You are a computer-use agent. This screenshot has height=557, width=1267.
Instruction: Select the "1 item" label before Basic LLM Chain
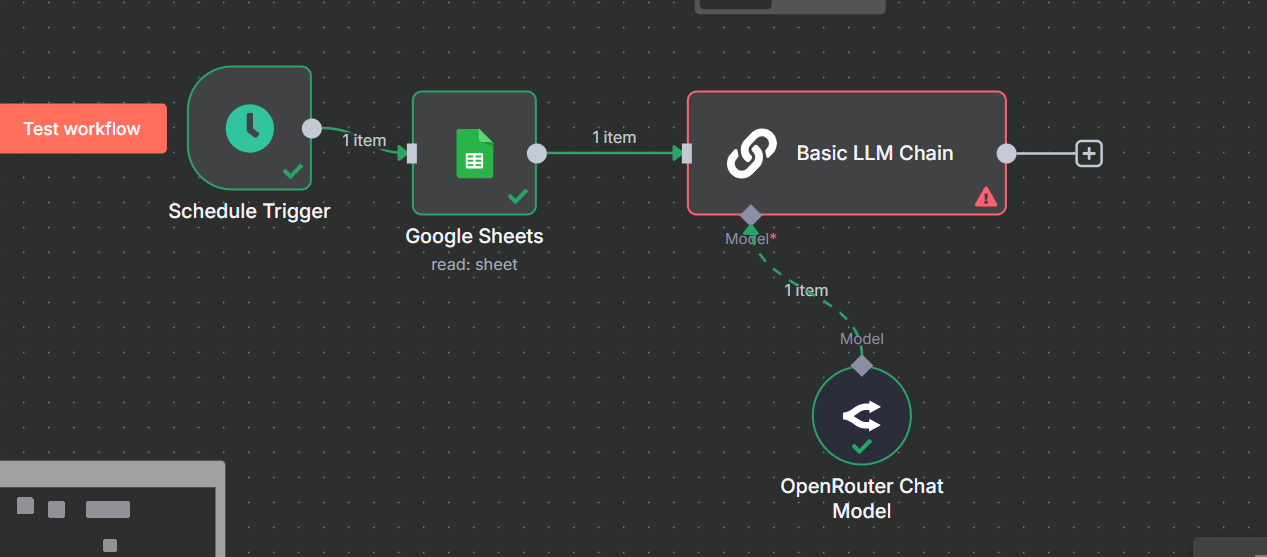click(614, 137)
